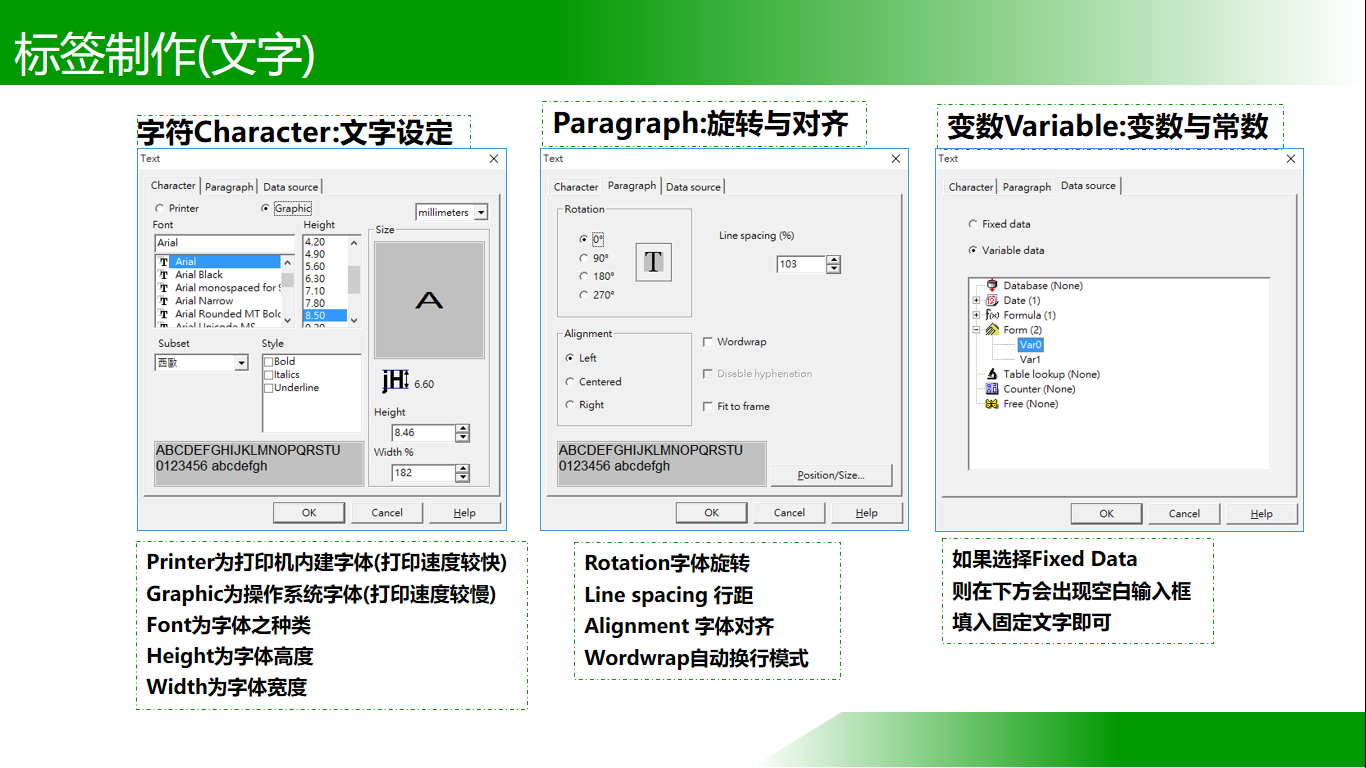The image size is (1366, 768).
Task: Select the 90° rotation radio button
Action: coord(583,258)
